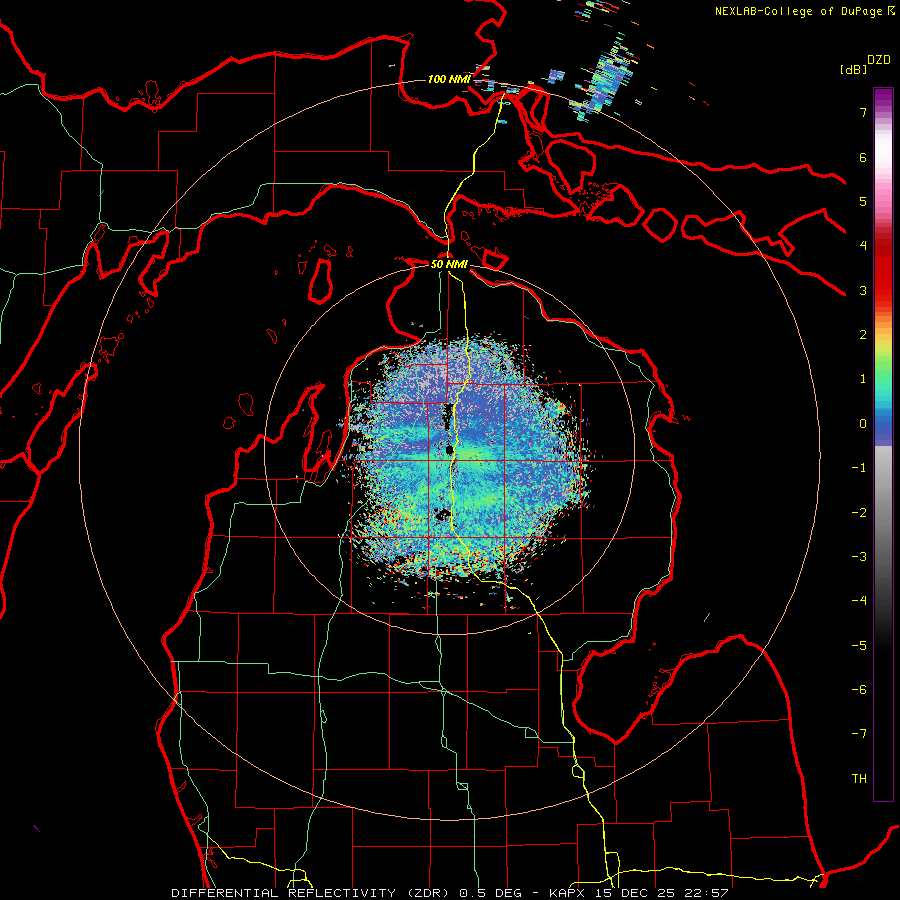Click the -7 value on the color scale
The width and height of the screenshot is (900, 900).
tap(859, 734)
